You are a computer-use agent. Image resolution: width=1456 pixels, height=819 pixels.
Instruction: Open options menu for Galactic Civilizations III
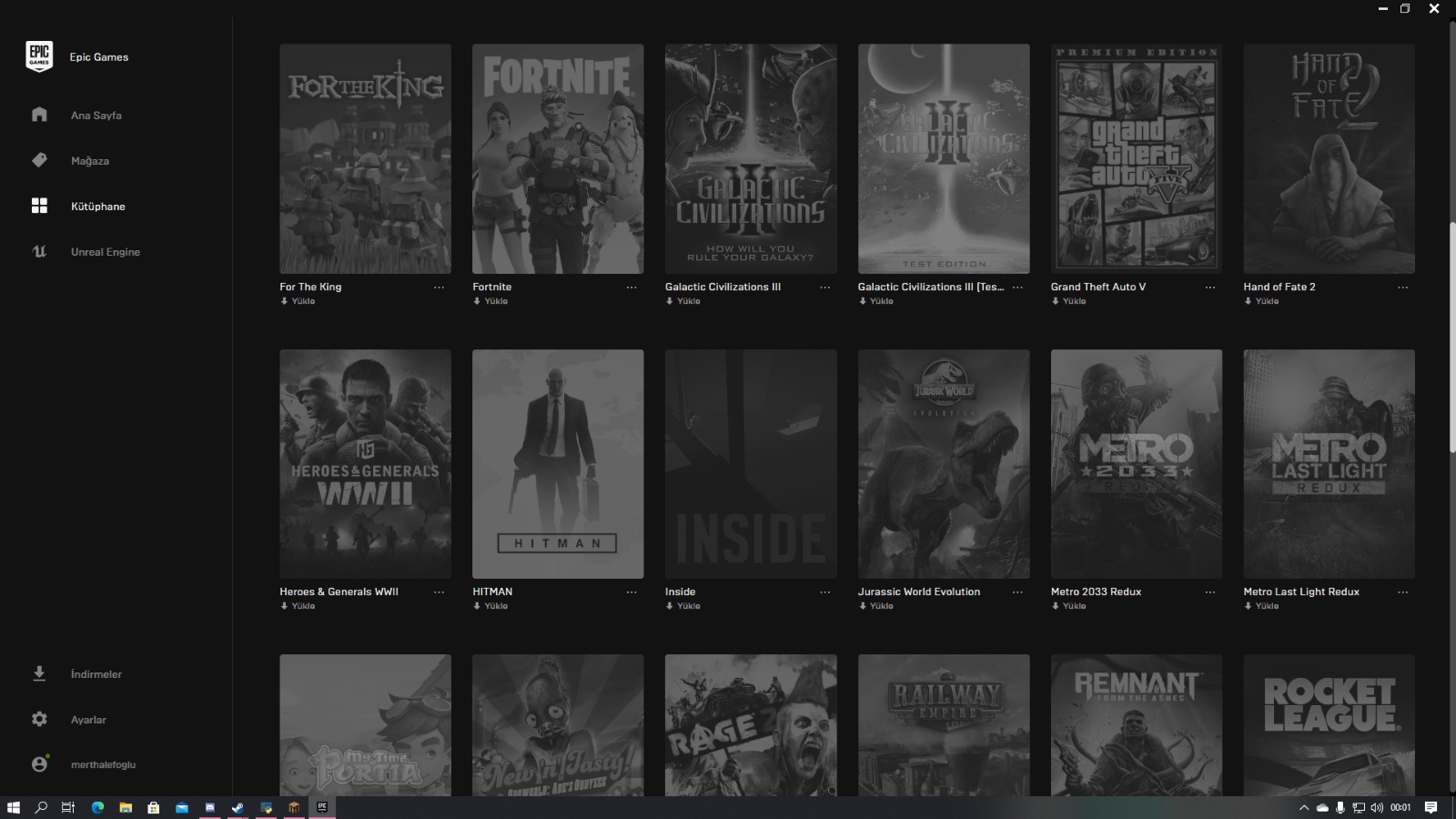point(824,288)
